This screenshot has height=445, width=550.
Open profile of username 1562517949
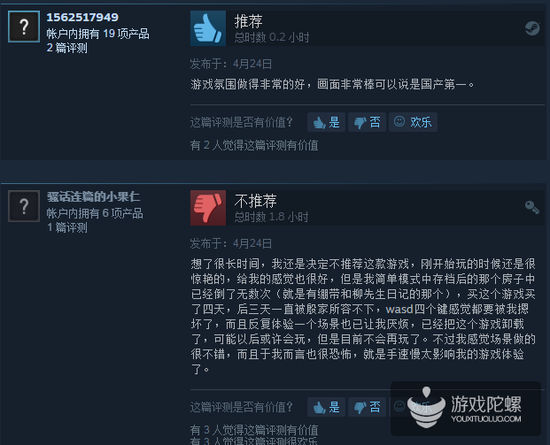point(82,17)
